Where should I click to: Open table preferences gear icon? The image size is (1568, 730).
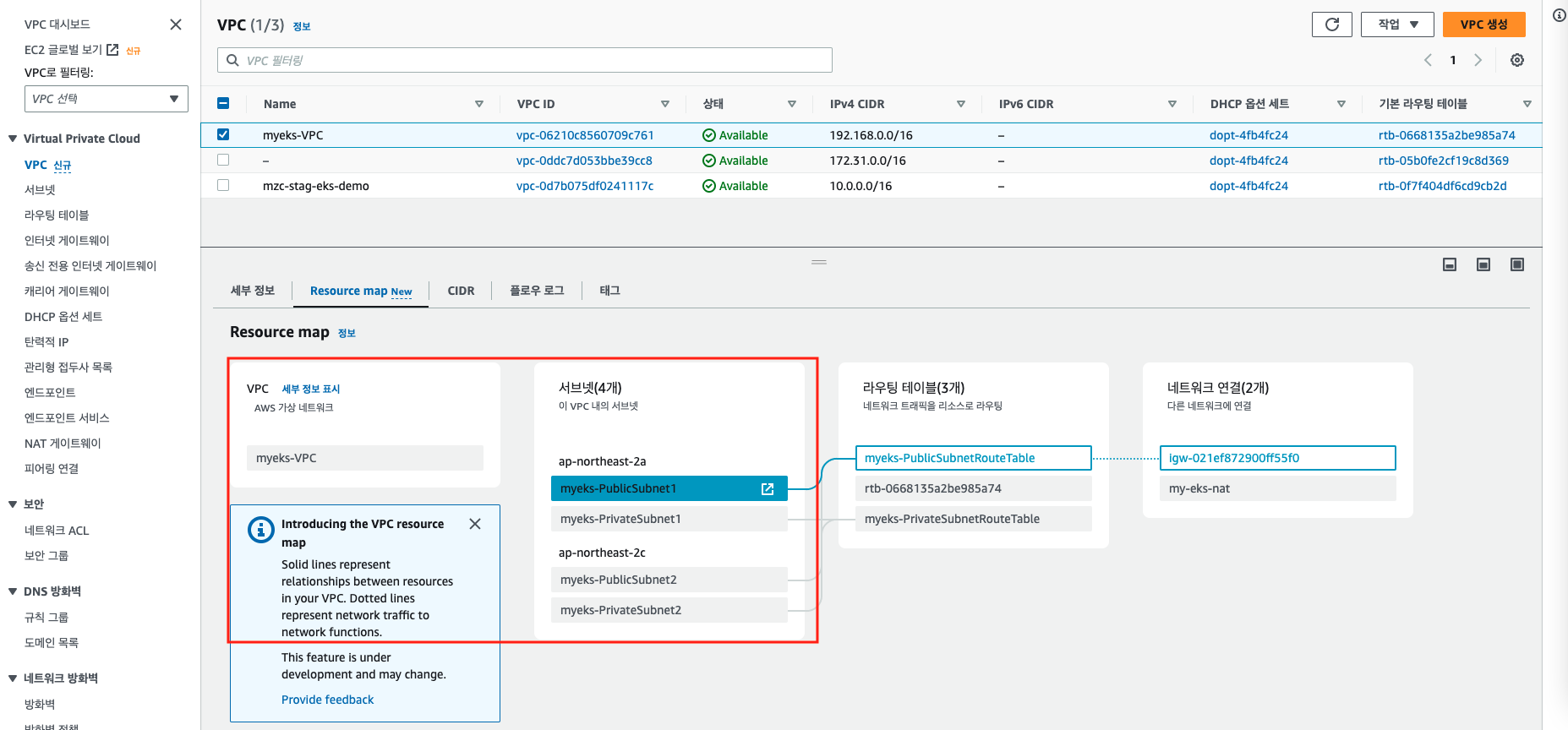pos(1517,60)
